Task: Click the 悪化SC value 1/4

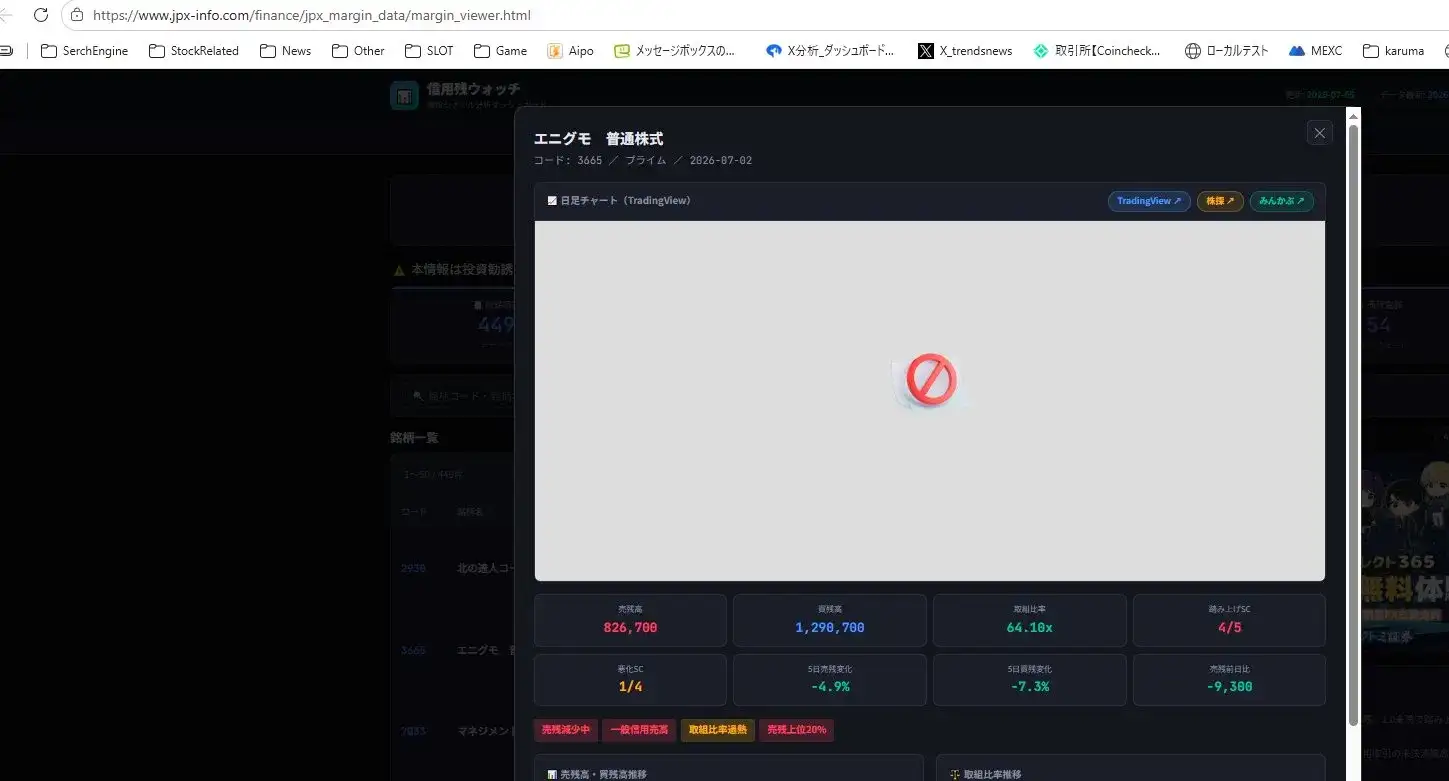Action: [x=630, y=687]
